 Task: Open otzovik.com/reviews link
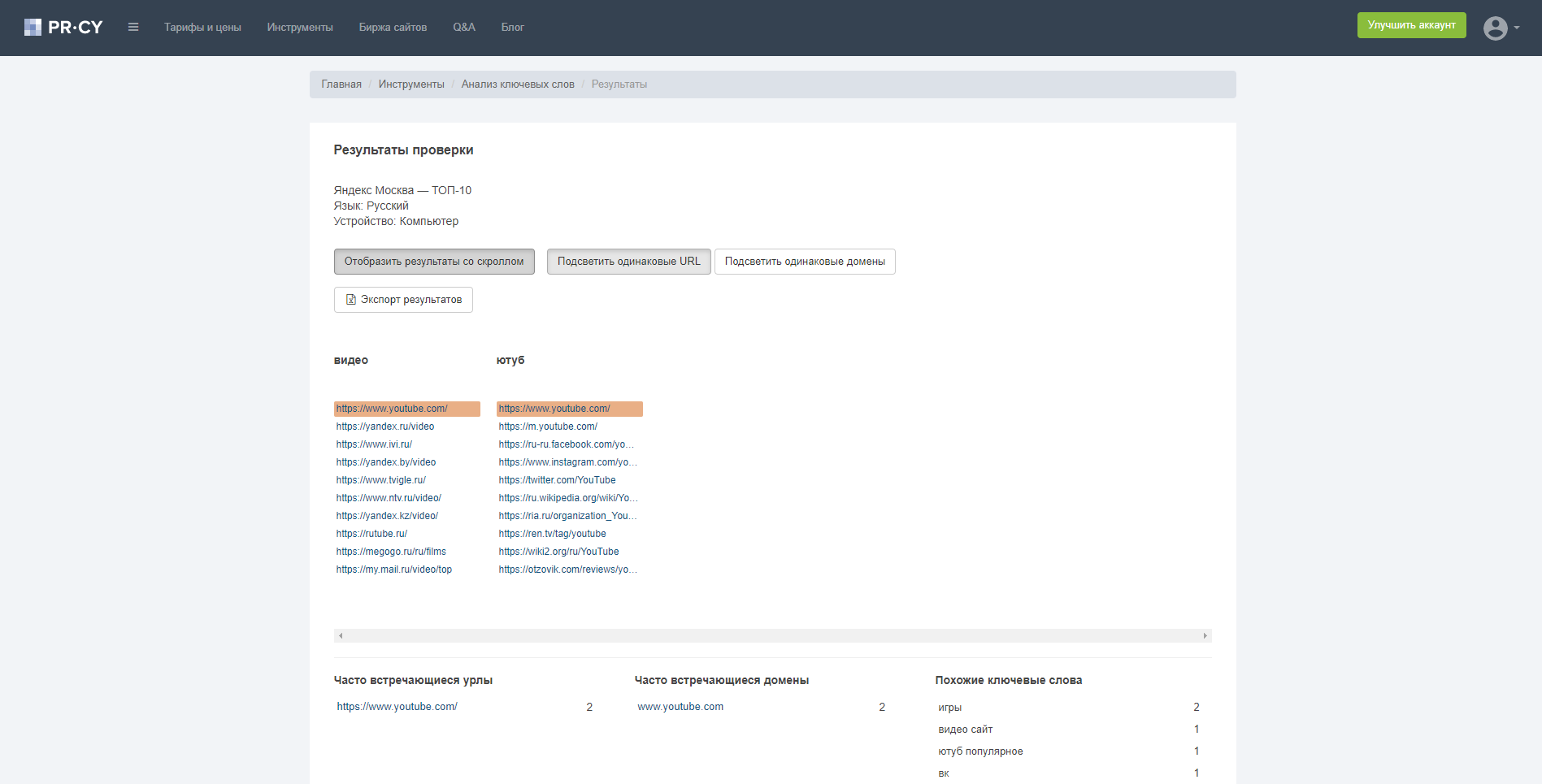(x=568, y=570)
